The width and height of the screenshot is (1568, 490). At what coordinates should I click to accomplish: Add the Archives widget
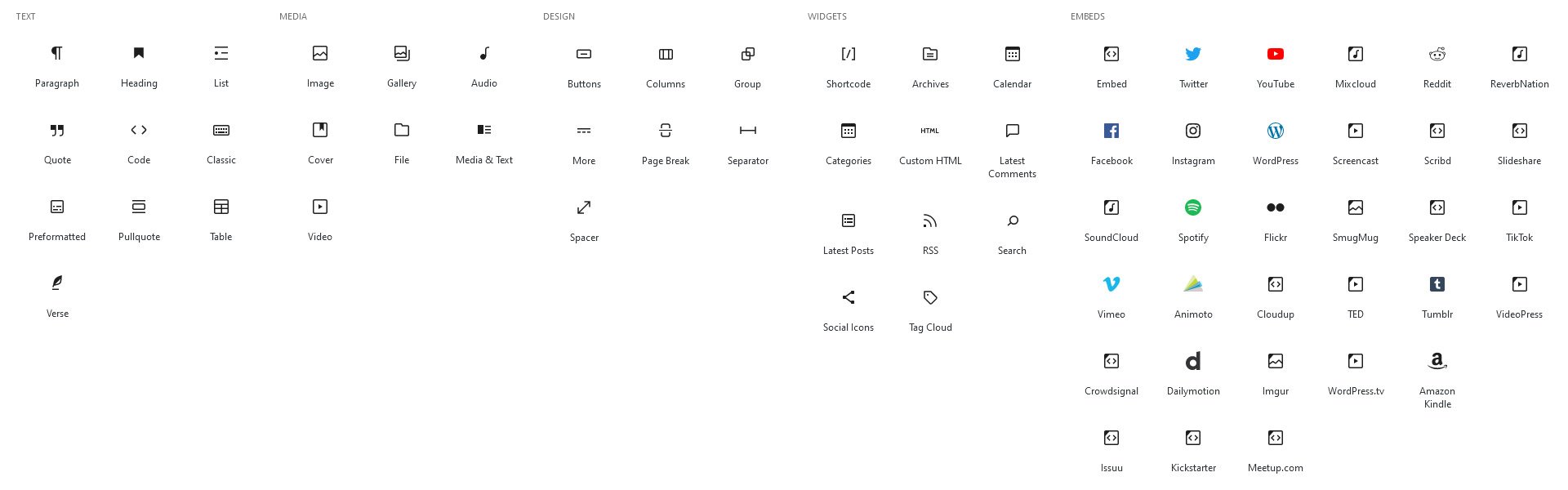click(x=930, y=67)
